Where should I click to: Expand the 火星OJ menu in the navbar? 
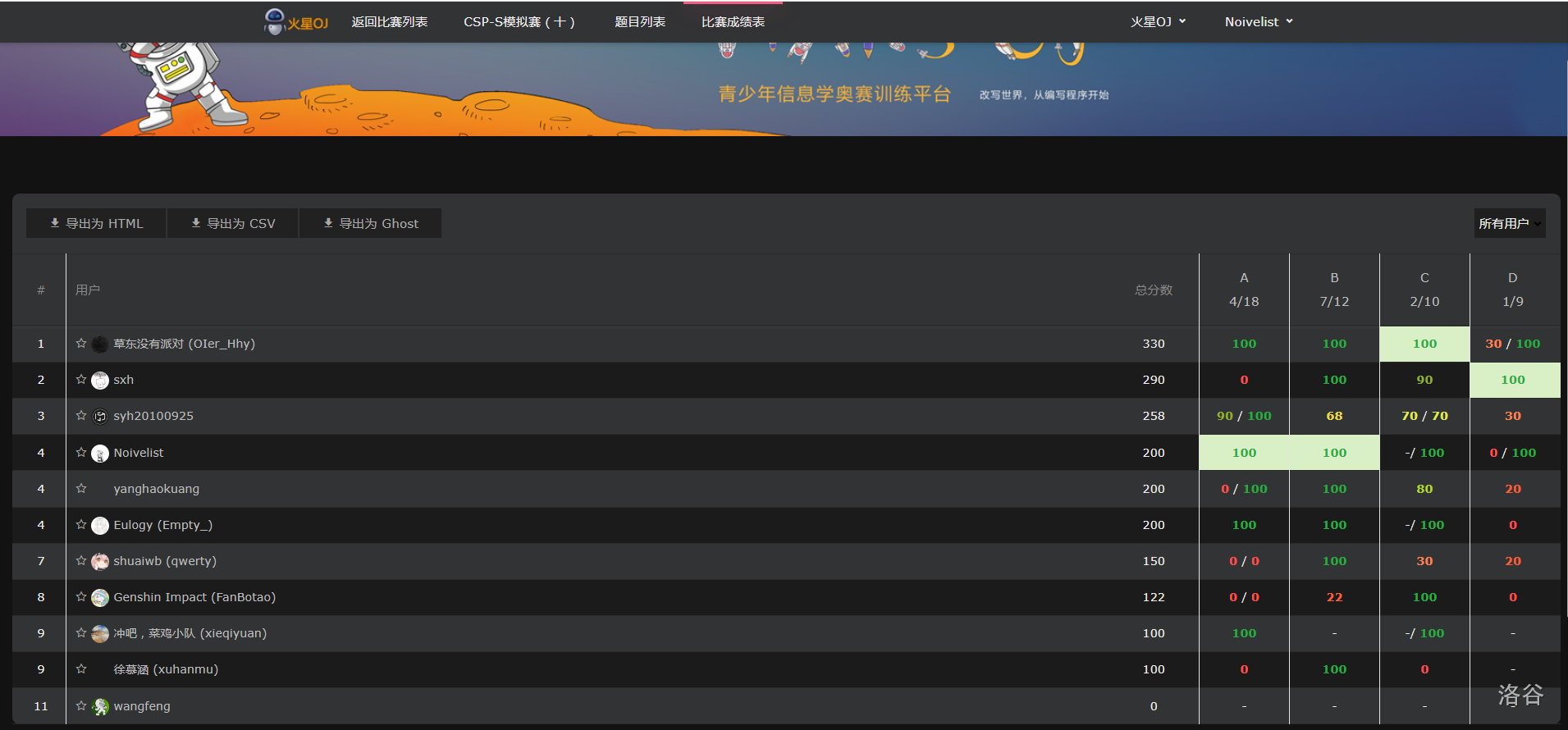[1158, 22]
